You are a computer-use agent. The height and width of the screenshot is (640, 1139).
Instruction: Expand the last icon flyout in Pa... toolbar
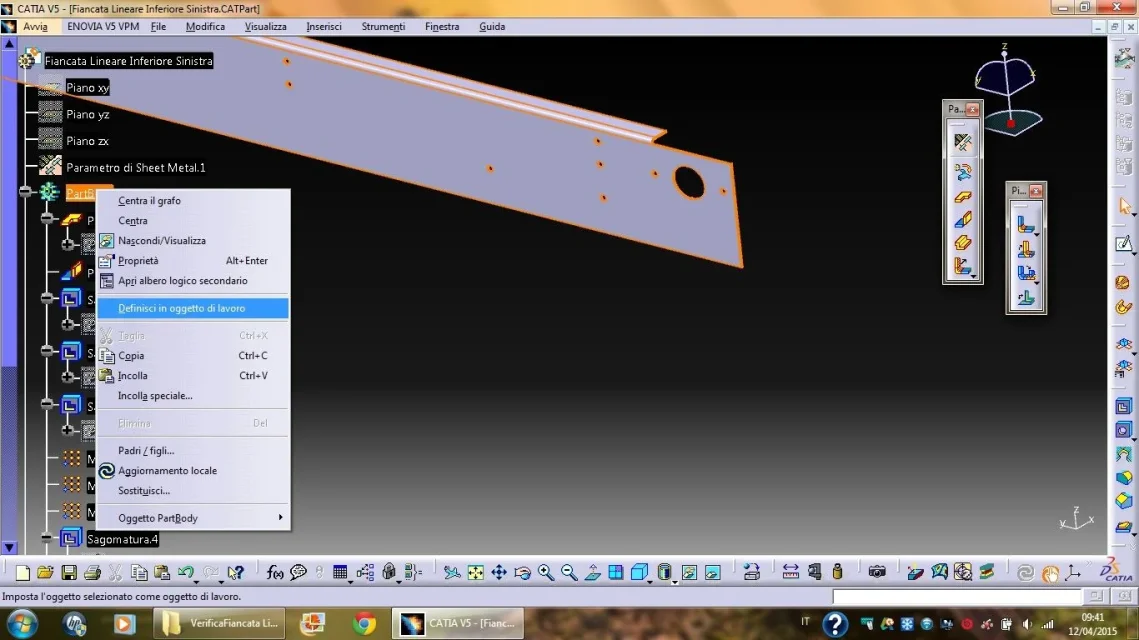(973, 275)
